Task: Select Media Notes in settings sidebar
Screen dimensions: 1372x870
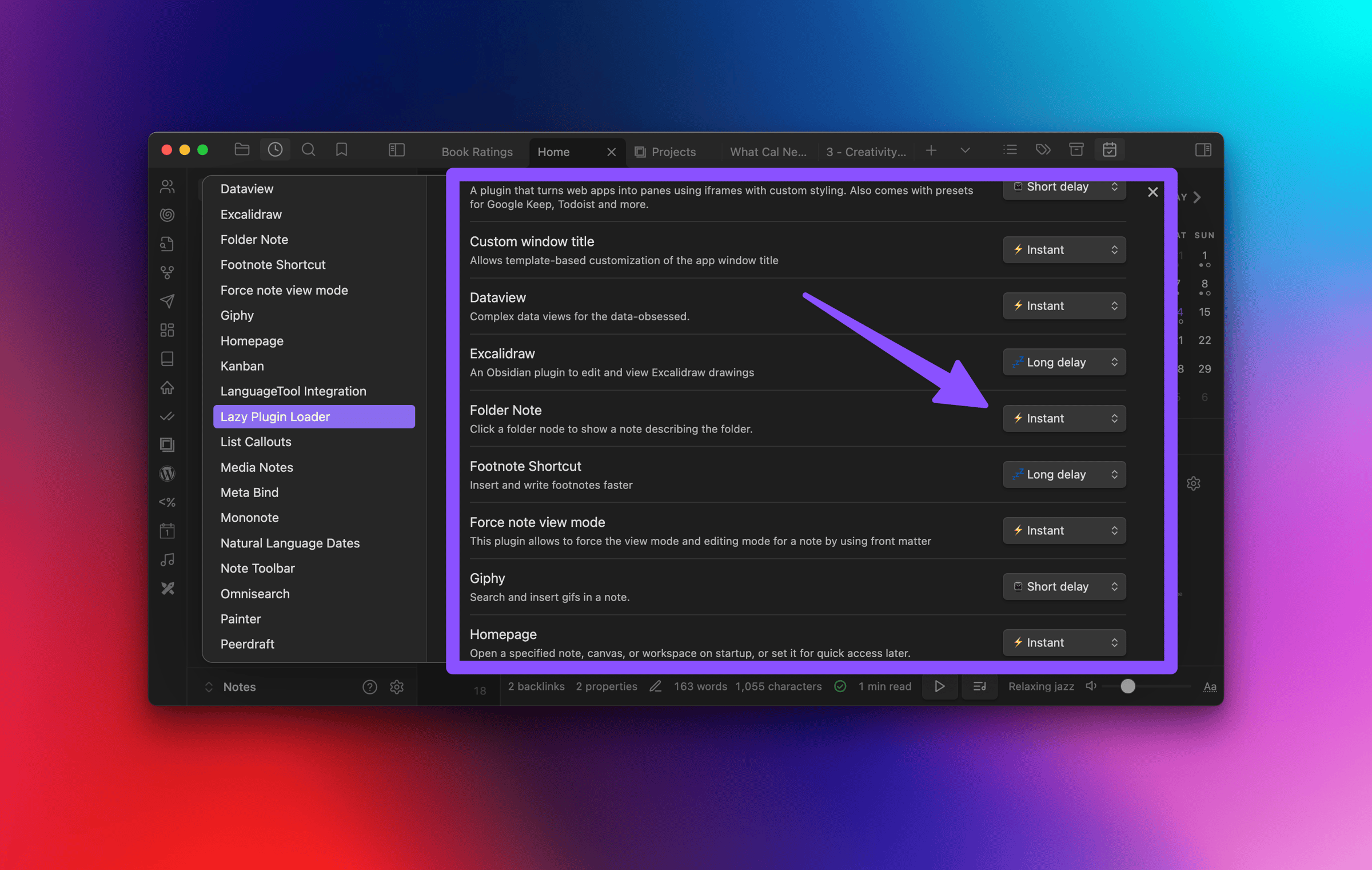Action: 314,467
